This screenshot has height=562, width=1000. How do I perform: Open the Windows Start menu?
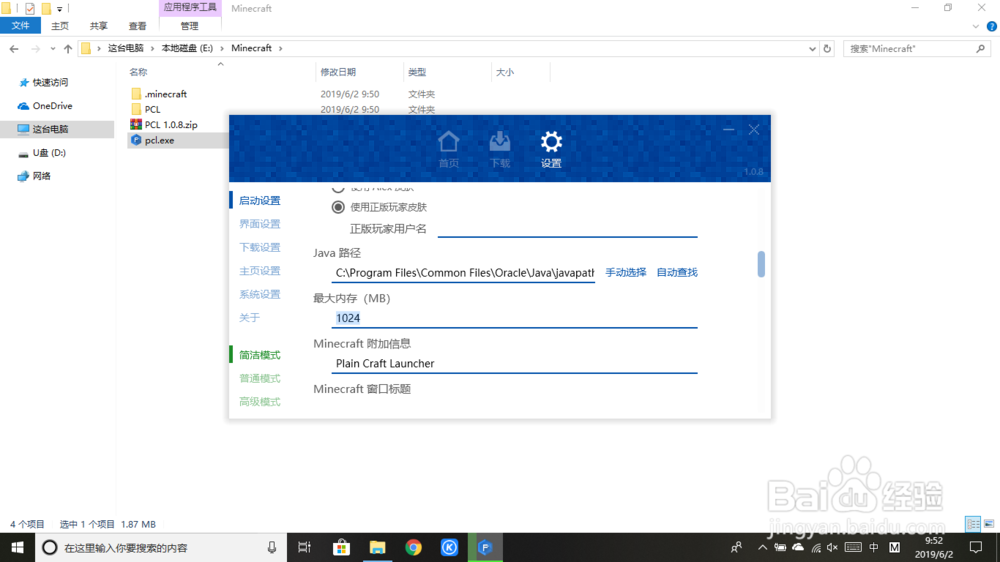(17, 547)
